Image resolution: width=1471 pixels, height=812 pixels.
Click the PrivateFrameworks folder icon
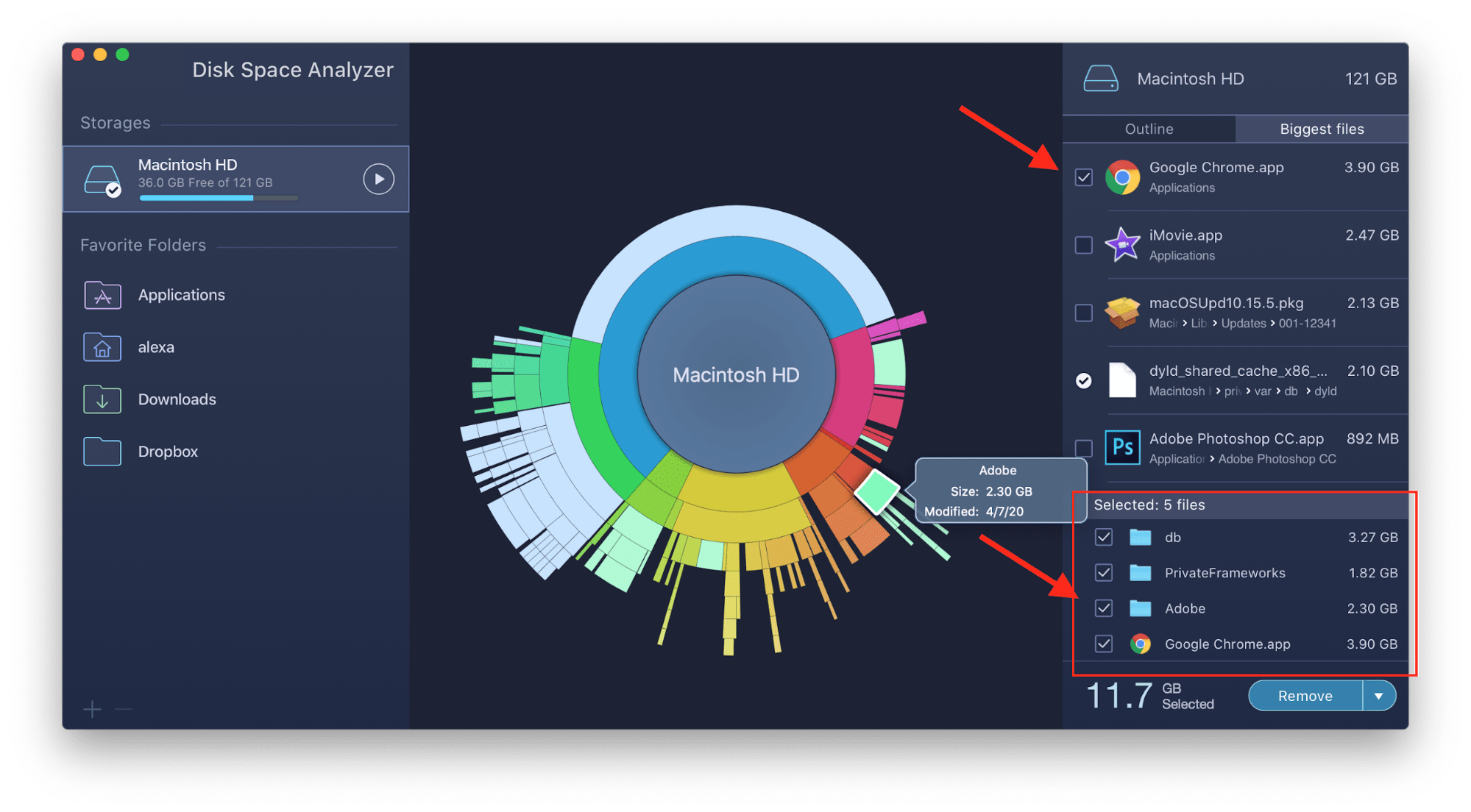coord(1140,572)
